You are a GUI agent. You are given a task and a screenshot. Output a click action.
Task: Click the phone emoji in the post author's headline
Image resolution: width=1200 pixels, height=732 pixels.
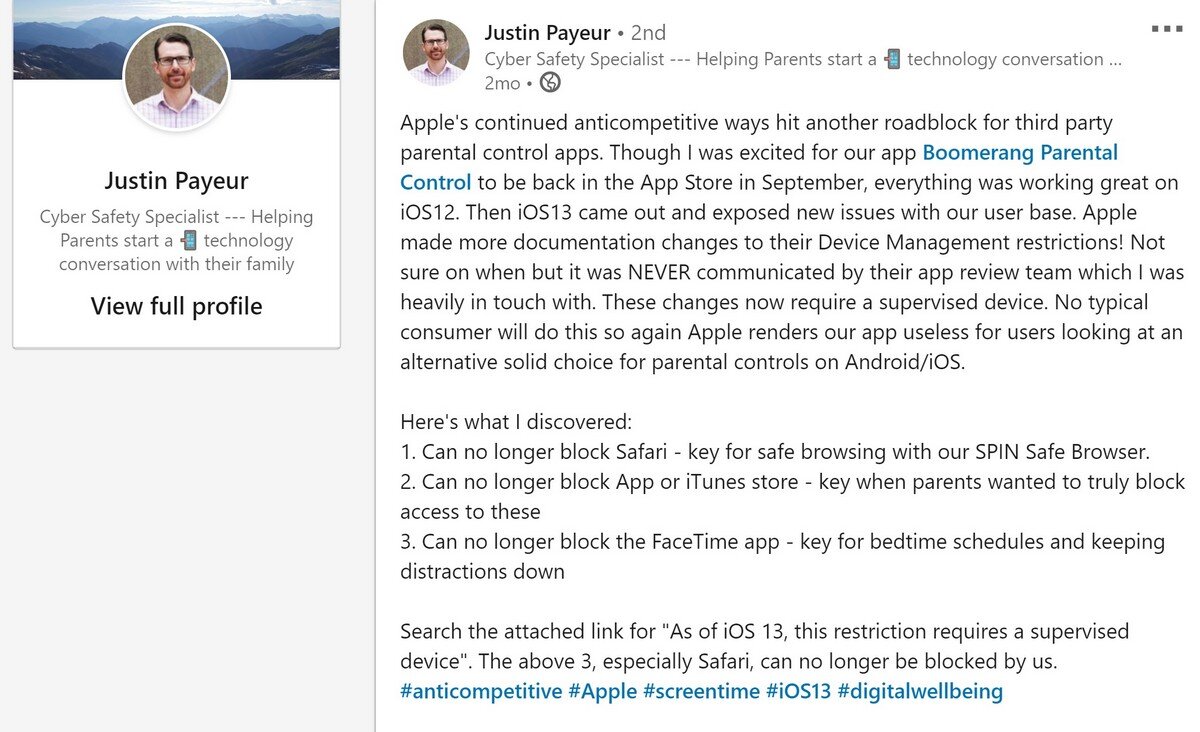point(892,59)
